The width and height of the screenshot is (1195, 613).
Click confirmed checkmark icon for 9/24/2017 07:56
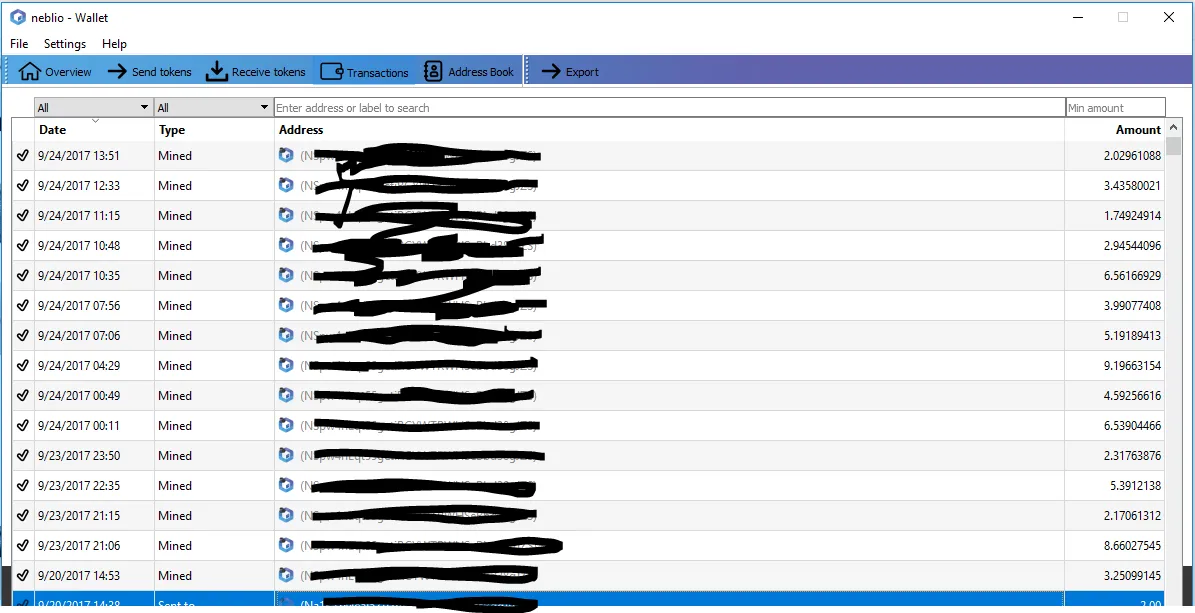(x=23, y=305)
